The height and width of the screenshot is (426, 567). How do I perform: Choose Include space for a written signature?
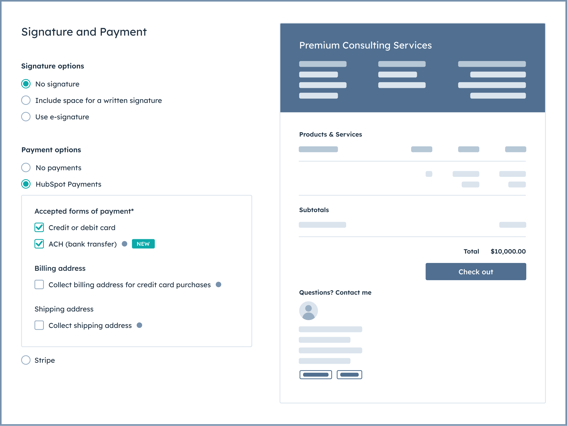click(26, 100)
